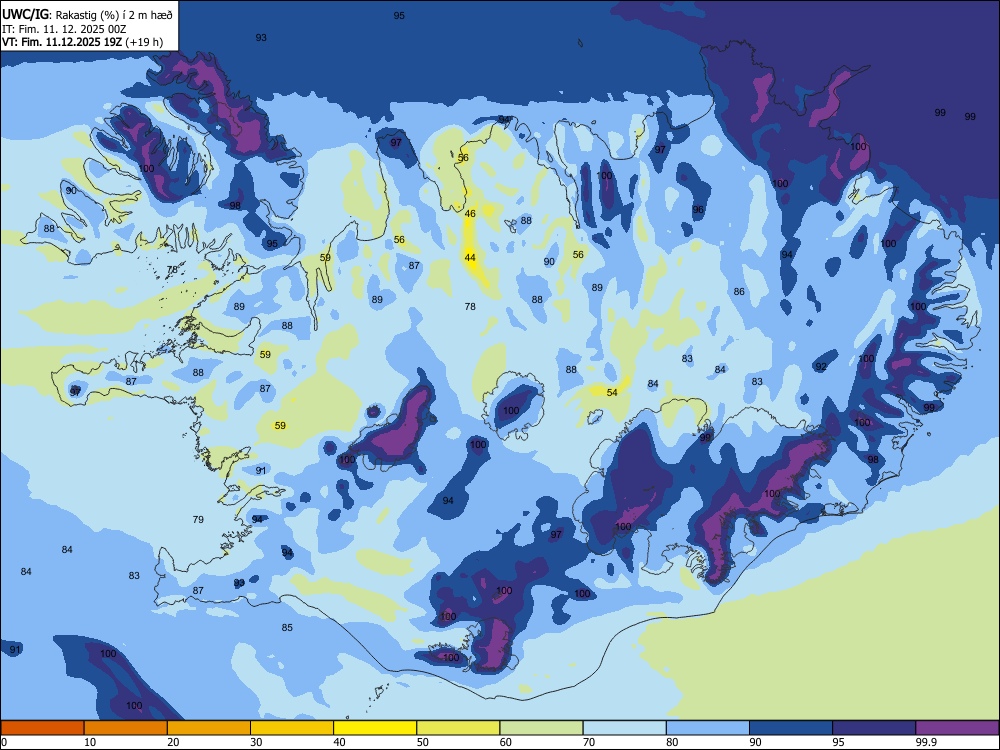Select the 20–30 legend color band
The image size is (1000, 750).
[209, 728]
